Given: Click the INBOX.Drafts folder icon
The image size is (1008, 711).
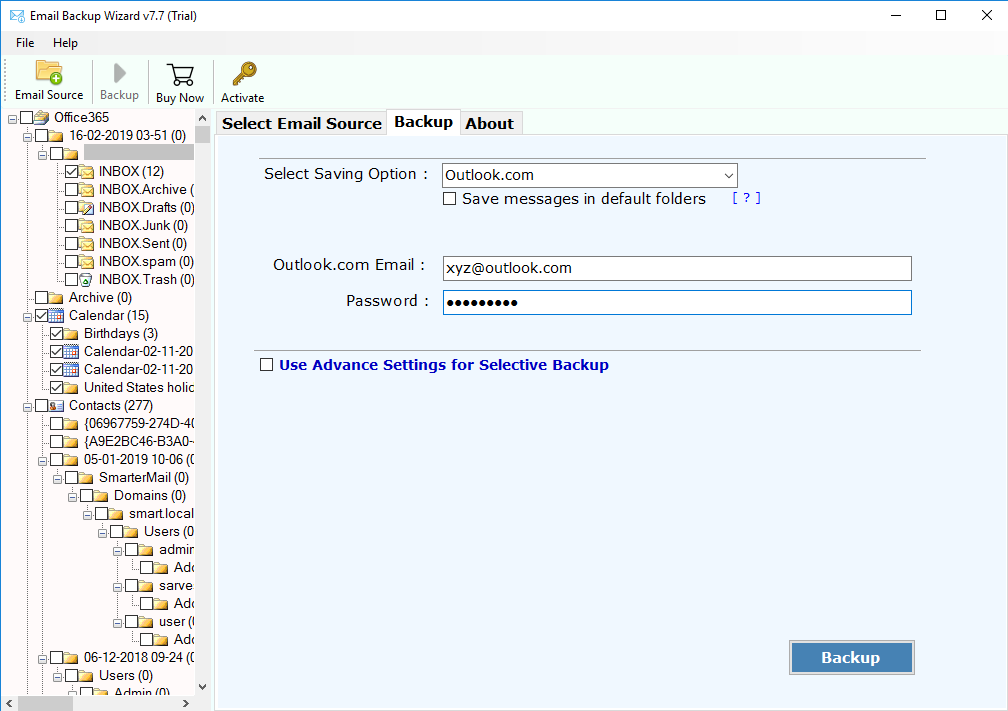Looking at the screenshot, I should tap(86, 208).
